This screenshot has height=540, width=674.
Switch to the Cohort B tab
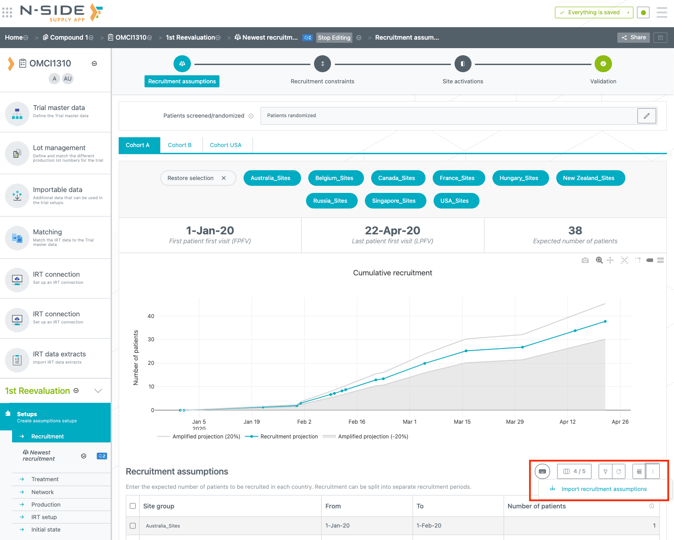click(x=180, y=145)
